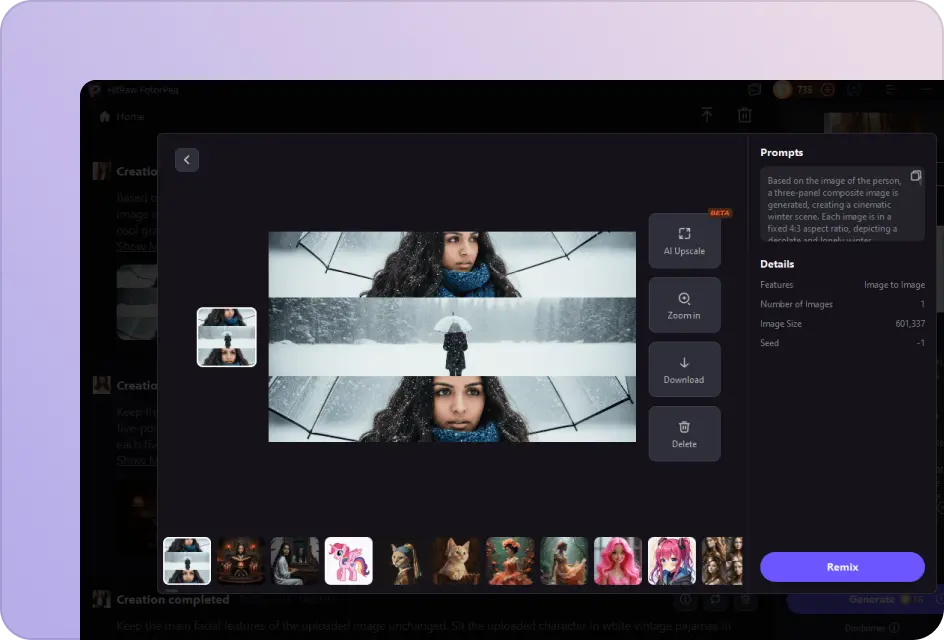Click the side preview thumbnail left of image
Screen dimensions: 944x640
[x=227, y=337]
